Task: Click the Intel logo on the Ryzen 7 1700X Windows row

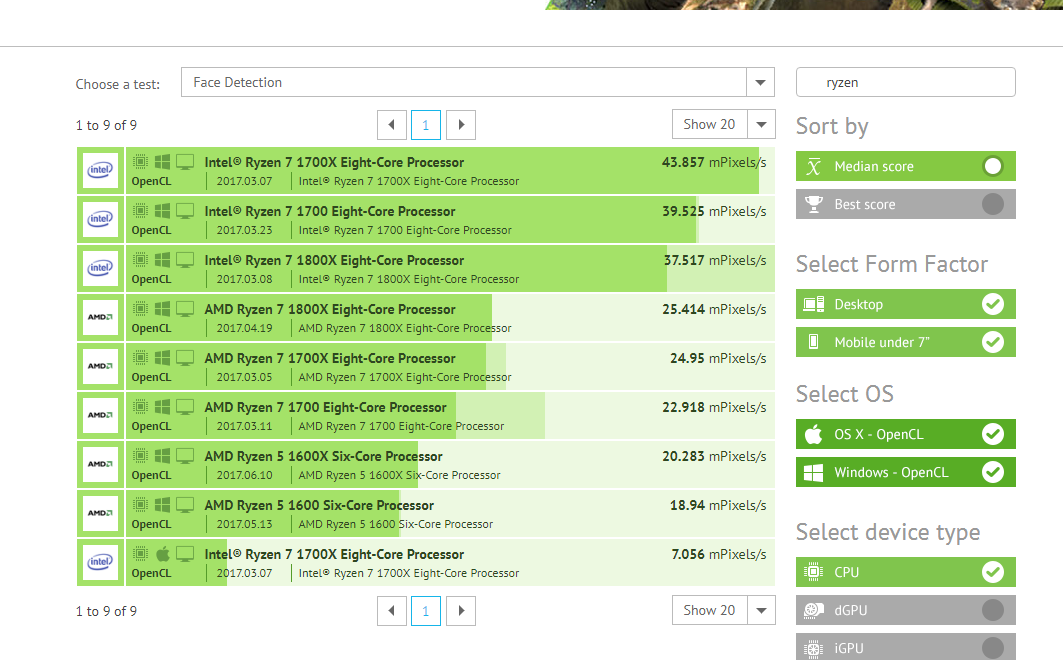Action: point(100,170)
